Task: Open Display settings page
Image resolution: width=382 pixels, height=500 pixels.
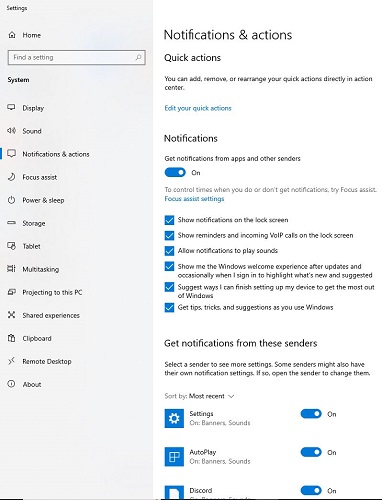Action: (x=33, y=108)
